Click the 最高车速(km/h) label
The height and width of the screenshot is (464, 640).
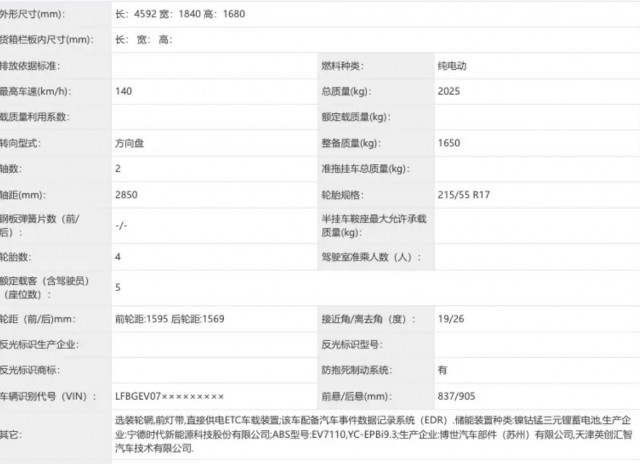(35, 91)
